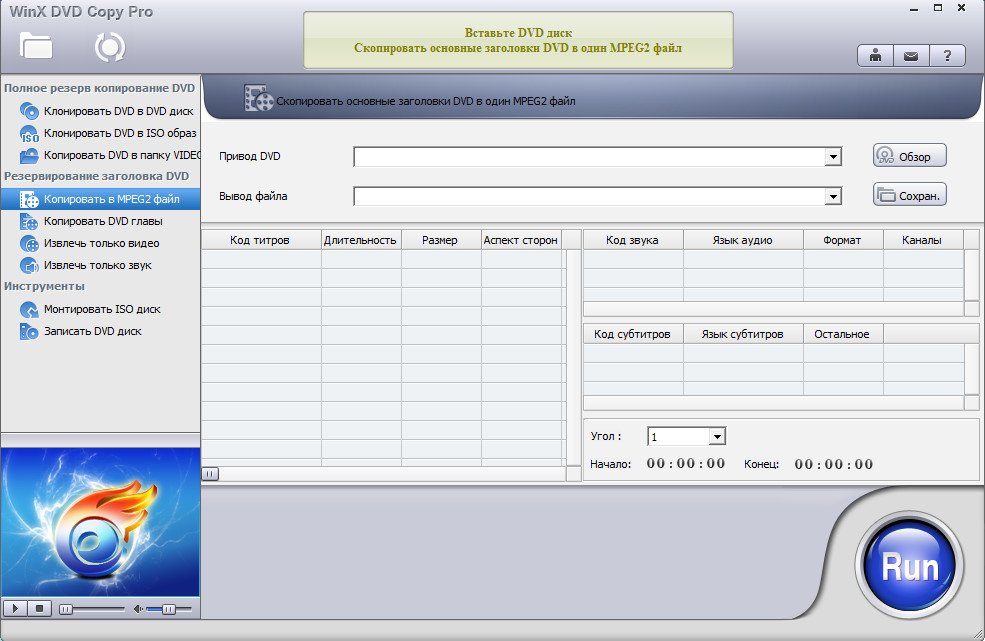Minimize the WinX DVD Copy Pro window

915,9
